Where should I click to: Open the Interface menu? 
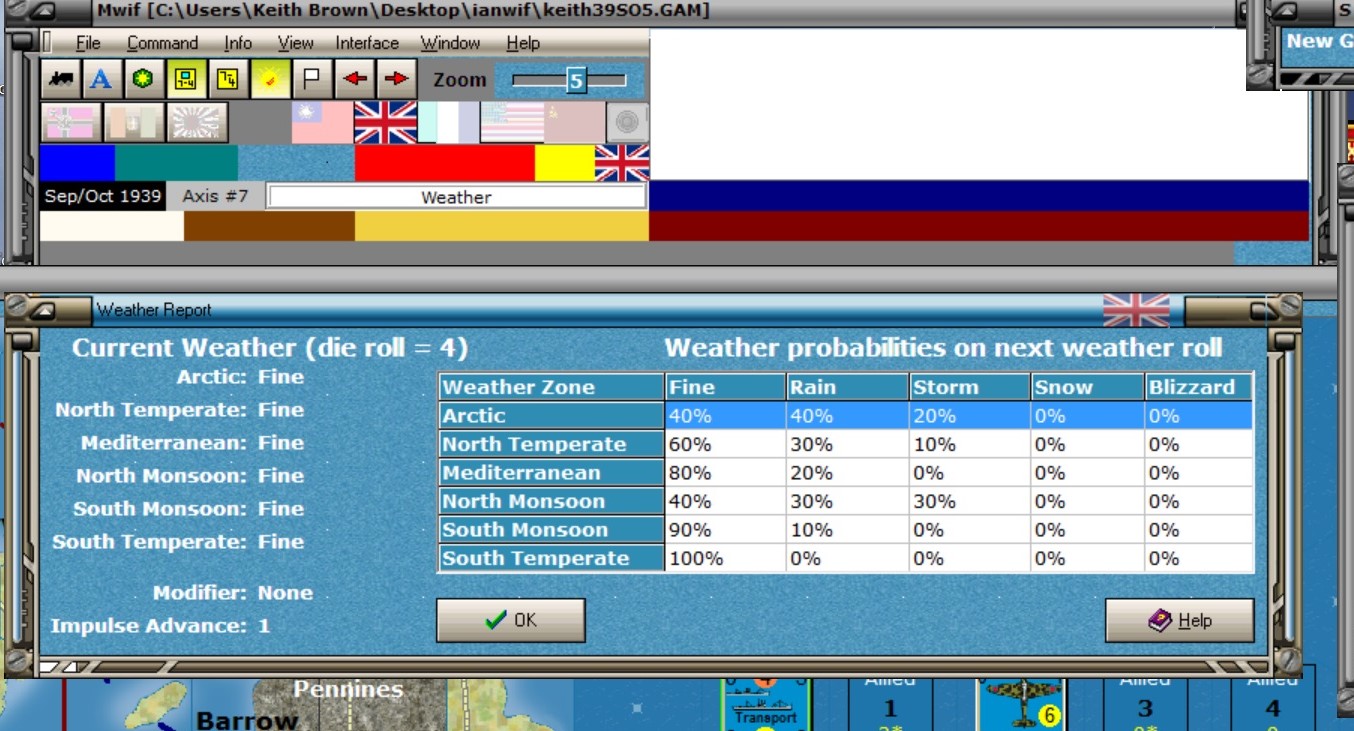point(367,43)
